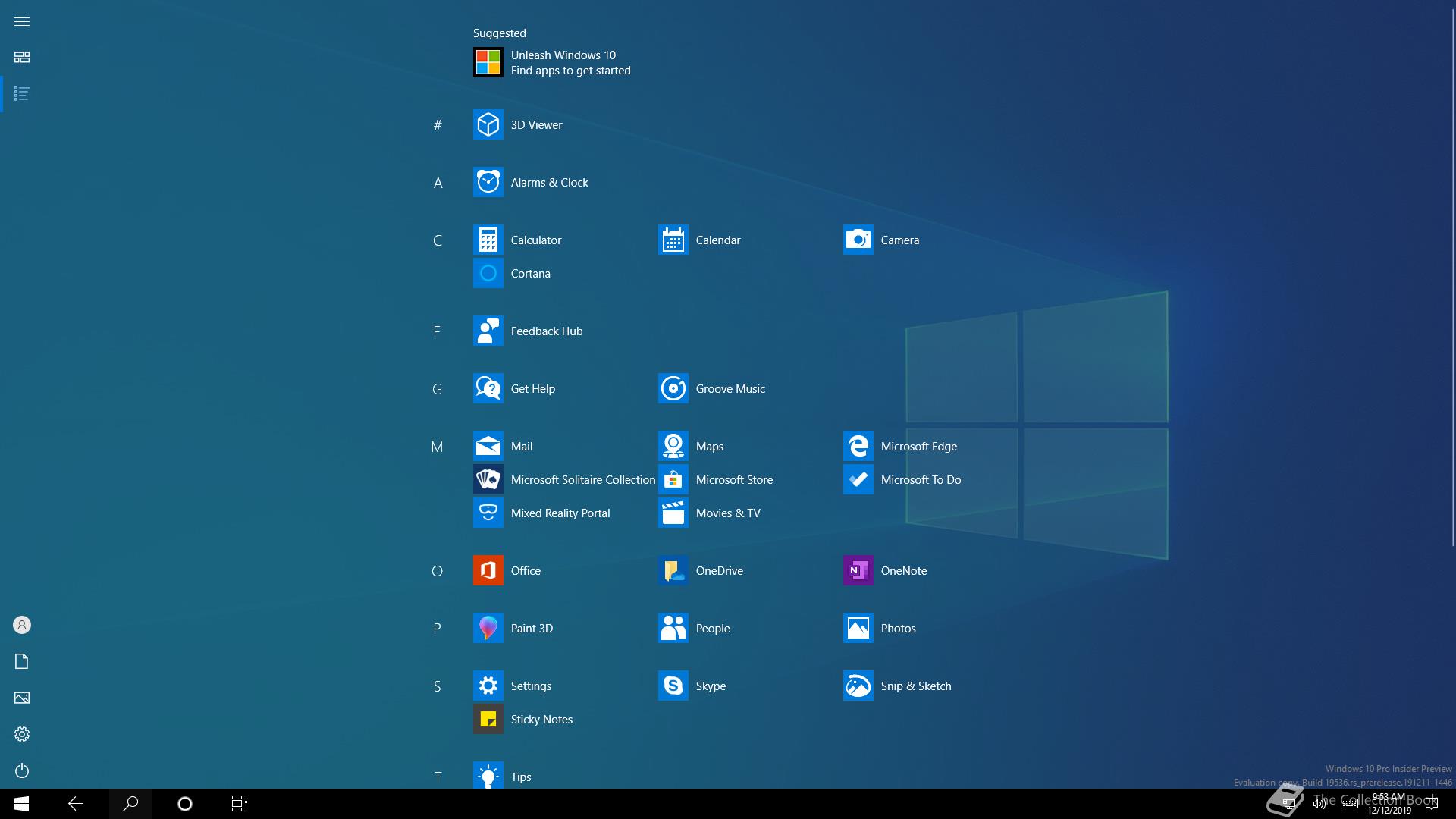Open Snip & Sketch icon
The image size is (1456, 819).
tap(858, 686)
